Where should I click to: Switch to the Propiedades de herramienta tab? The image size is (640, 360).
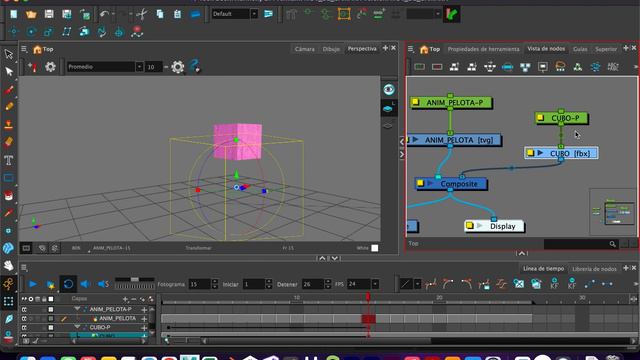click(483, 49)
